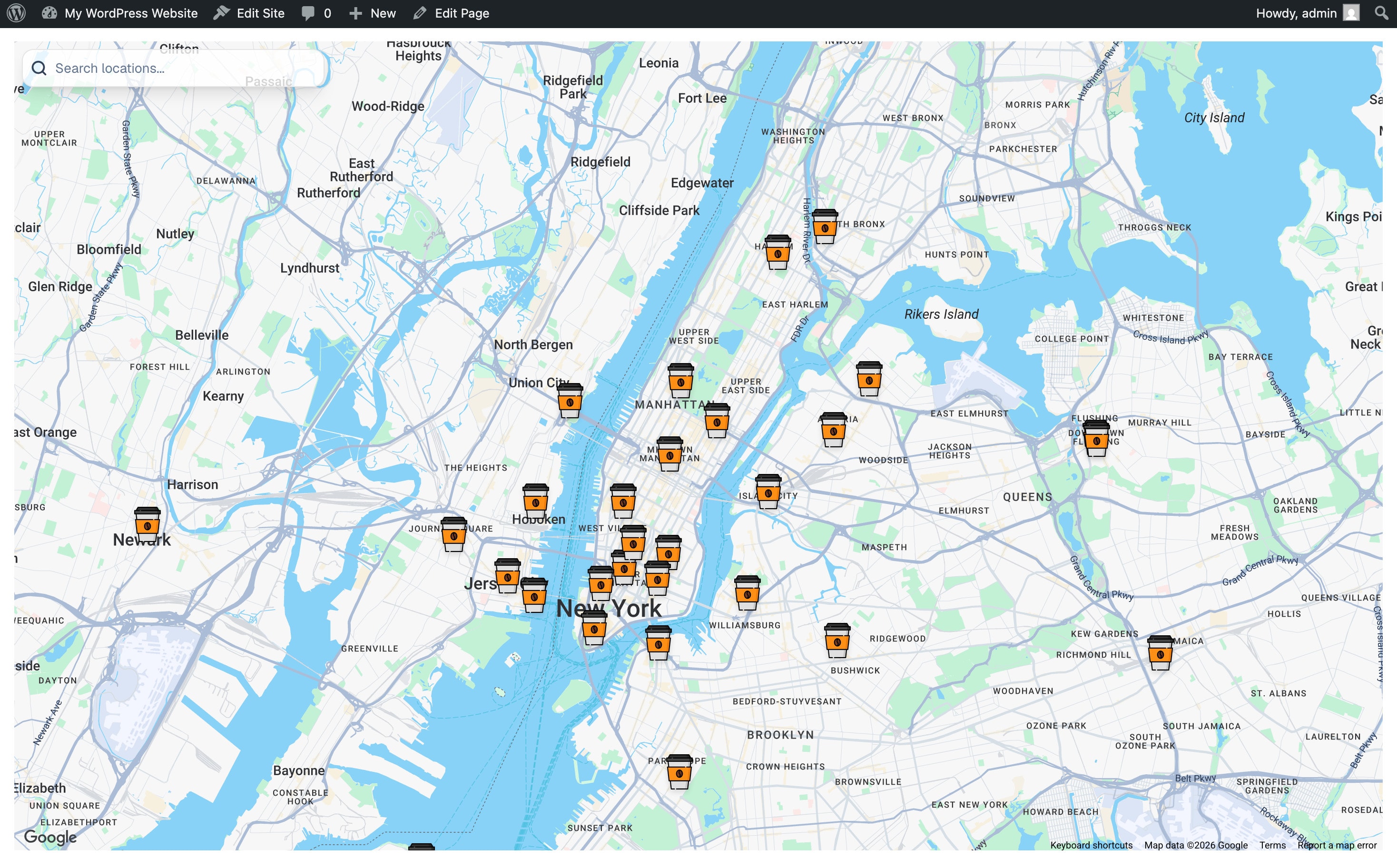
Task: Select coffee marker left of Upper East Side
Action: tap(680, 381)
